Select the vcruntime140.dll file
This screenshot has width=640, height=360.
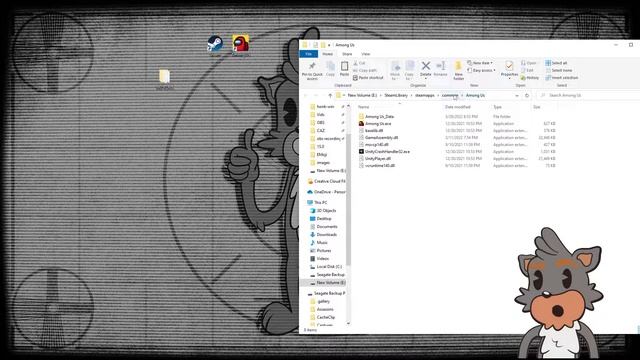click(x=380, y=166)
